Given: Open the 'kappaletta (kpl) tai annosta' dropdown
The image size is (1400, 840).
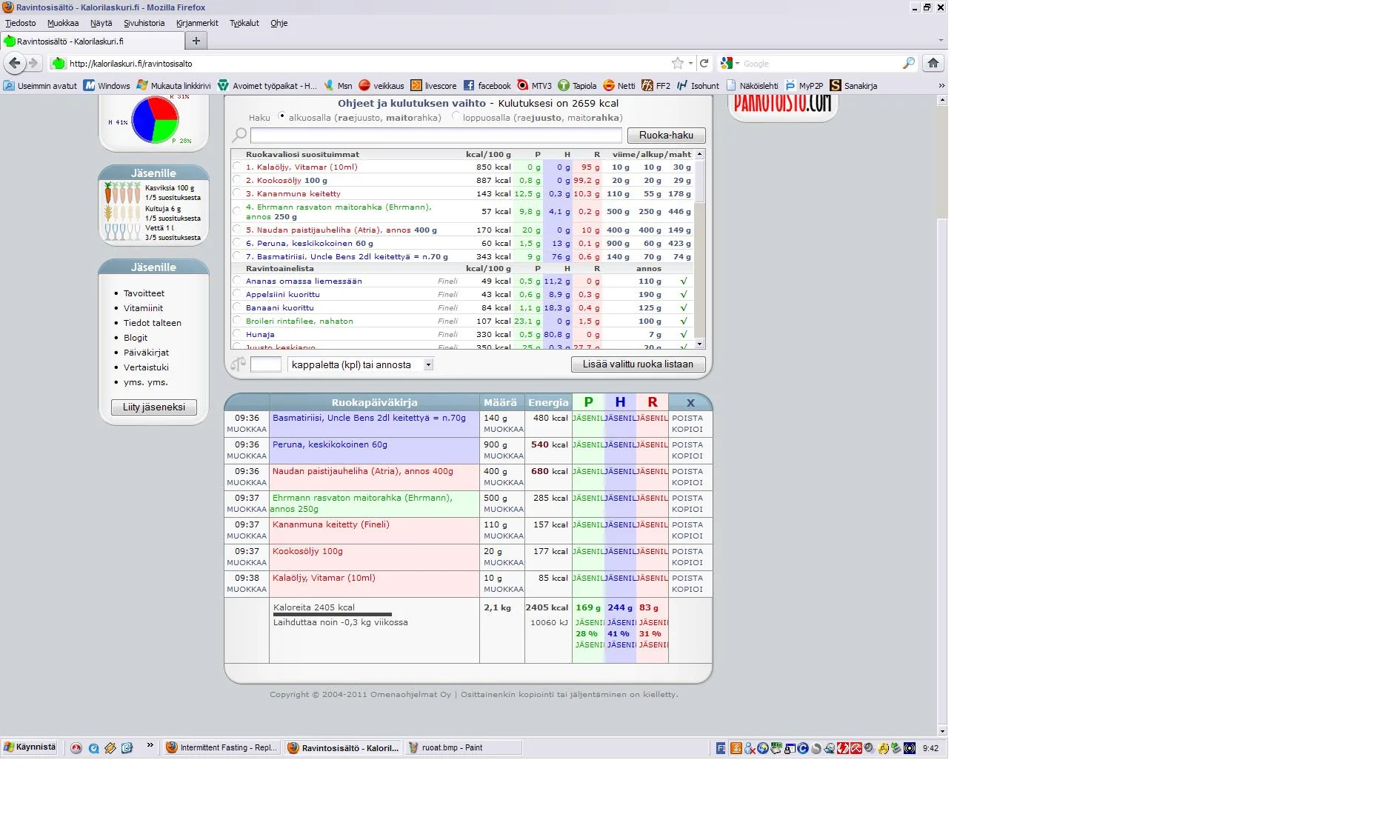Looking at the screenshot, I should coord(428,364).
